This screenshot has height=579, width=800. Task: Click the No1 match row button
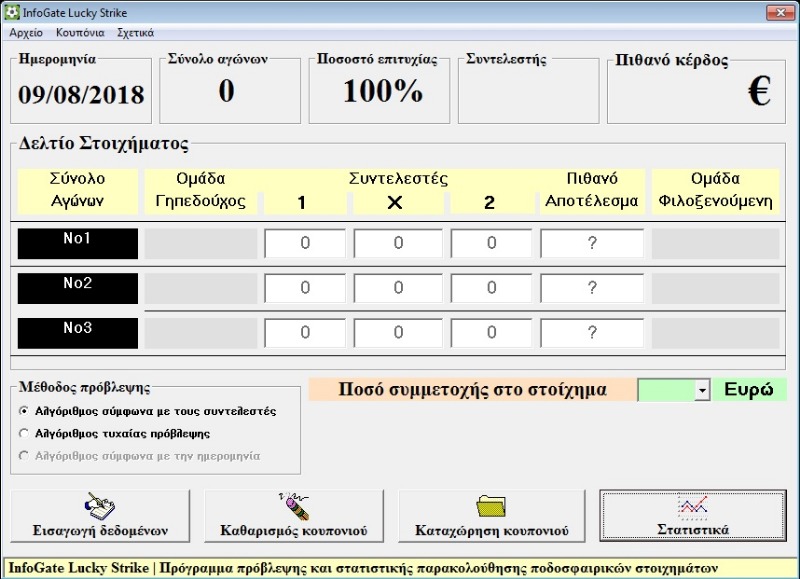pyautogui.click(x=78, y=243)
